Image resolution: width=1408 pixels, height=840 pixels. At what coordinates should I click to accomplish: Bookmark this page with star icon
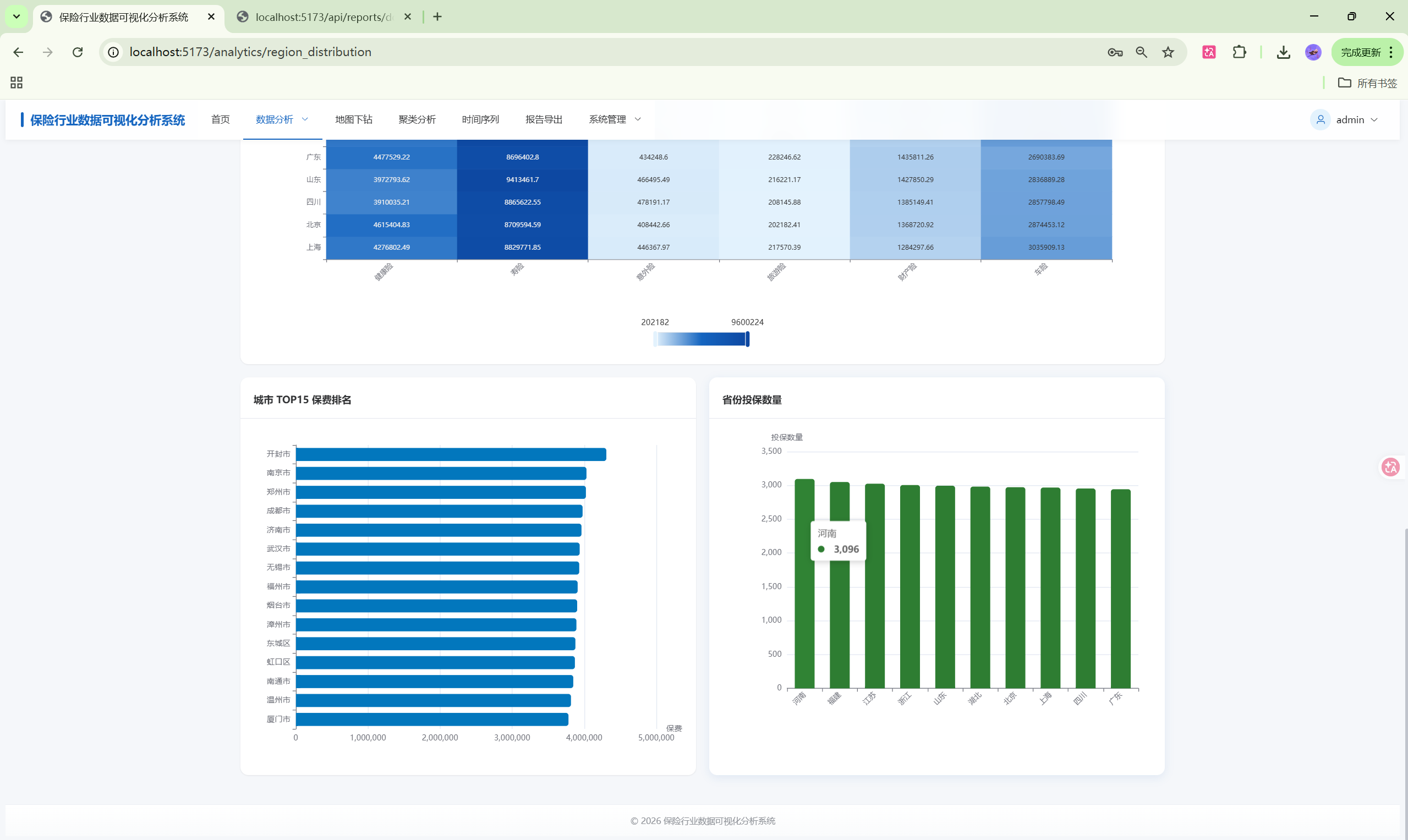coord(1168,52)
